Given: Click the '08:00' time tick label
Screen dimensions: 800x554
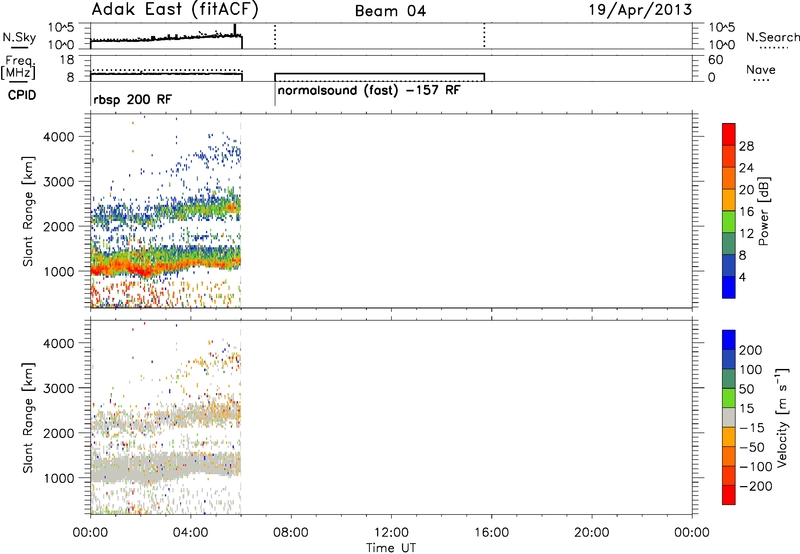Looking at the screenshot, I should pyautogui.click(x=291, y=533).
